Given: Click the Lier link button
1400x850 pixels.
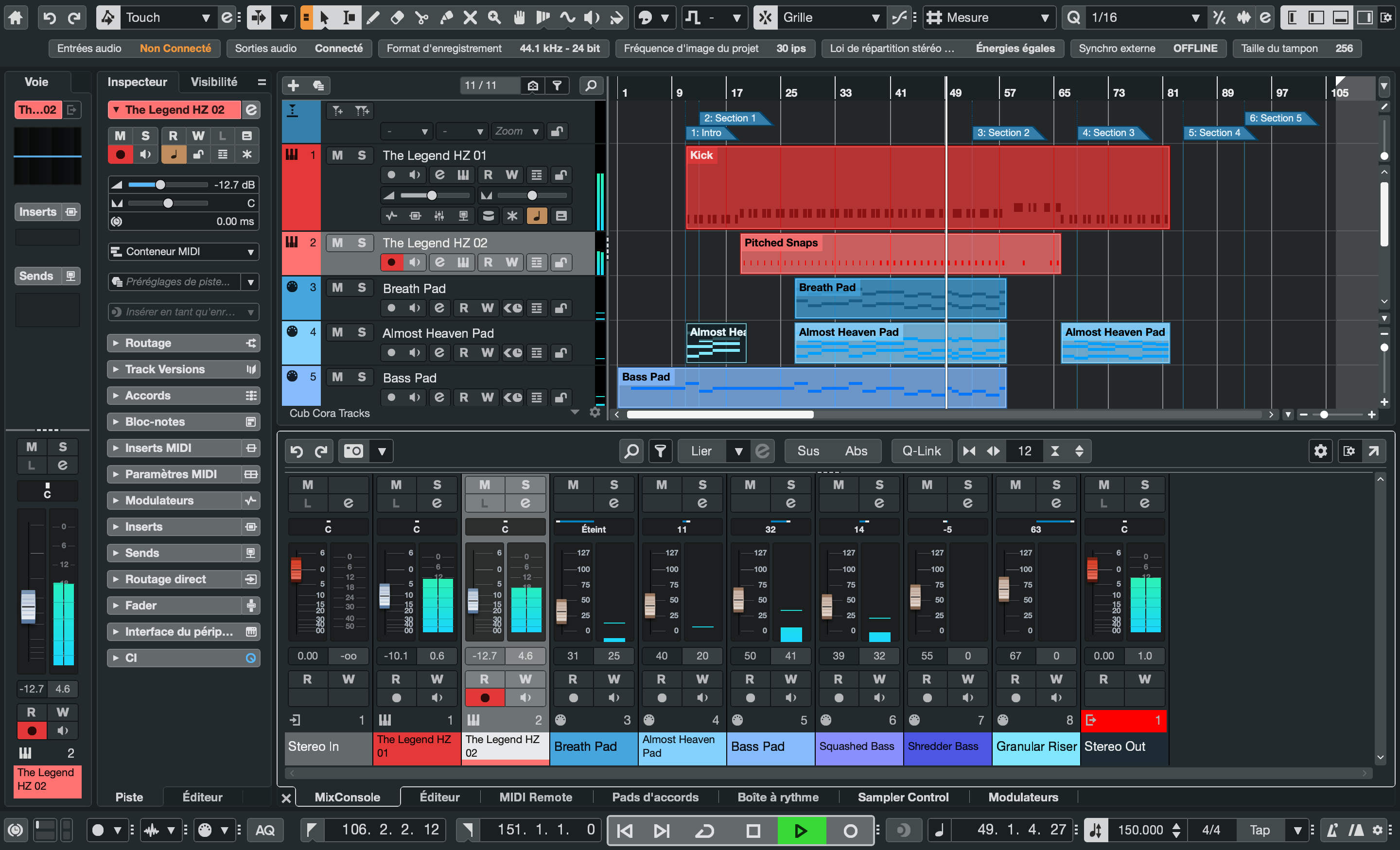Looking at the screenshot, I should [701, 451].
